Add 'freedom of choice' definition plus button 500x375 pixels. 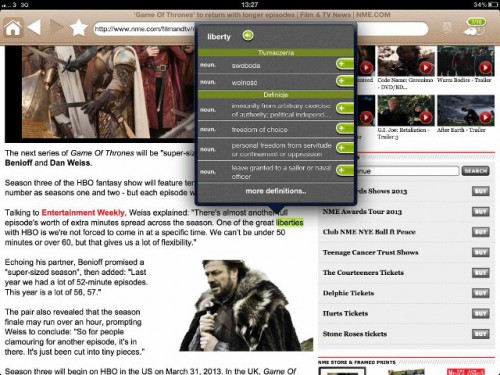[x=345, y=128]
